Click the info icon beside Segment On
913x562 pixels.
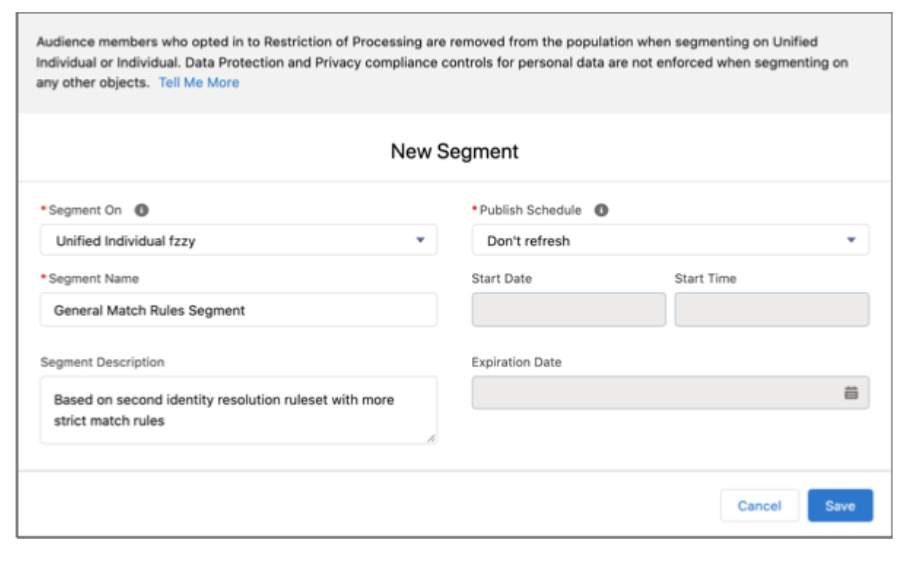[x=142, y=211]
